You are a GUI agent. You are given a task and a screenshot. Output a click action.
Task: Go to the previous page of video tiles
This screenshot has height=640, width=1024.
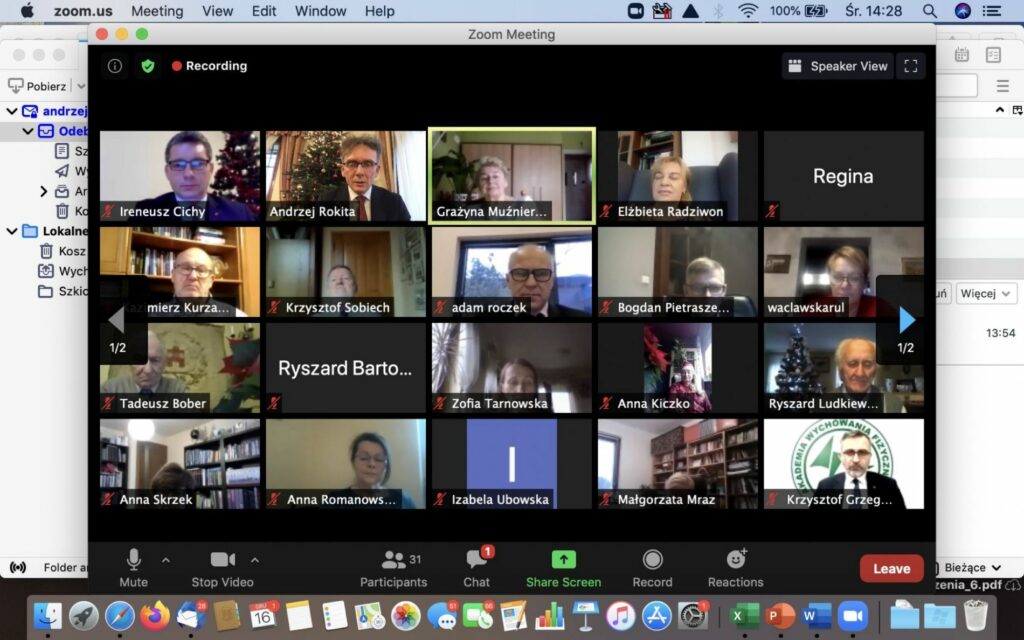[x=117, y=320]
